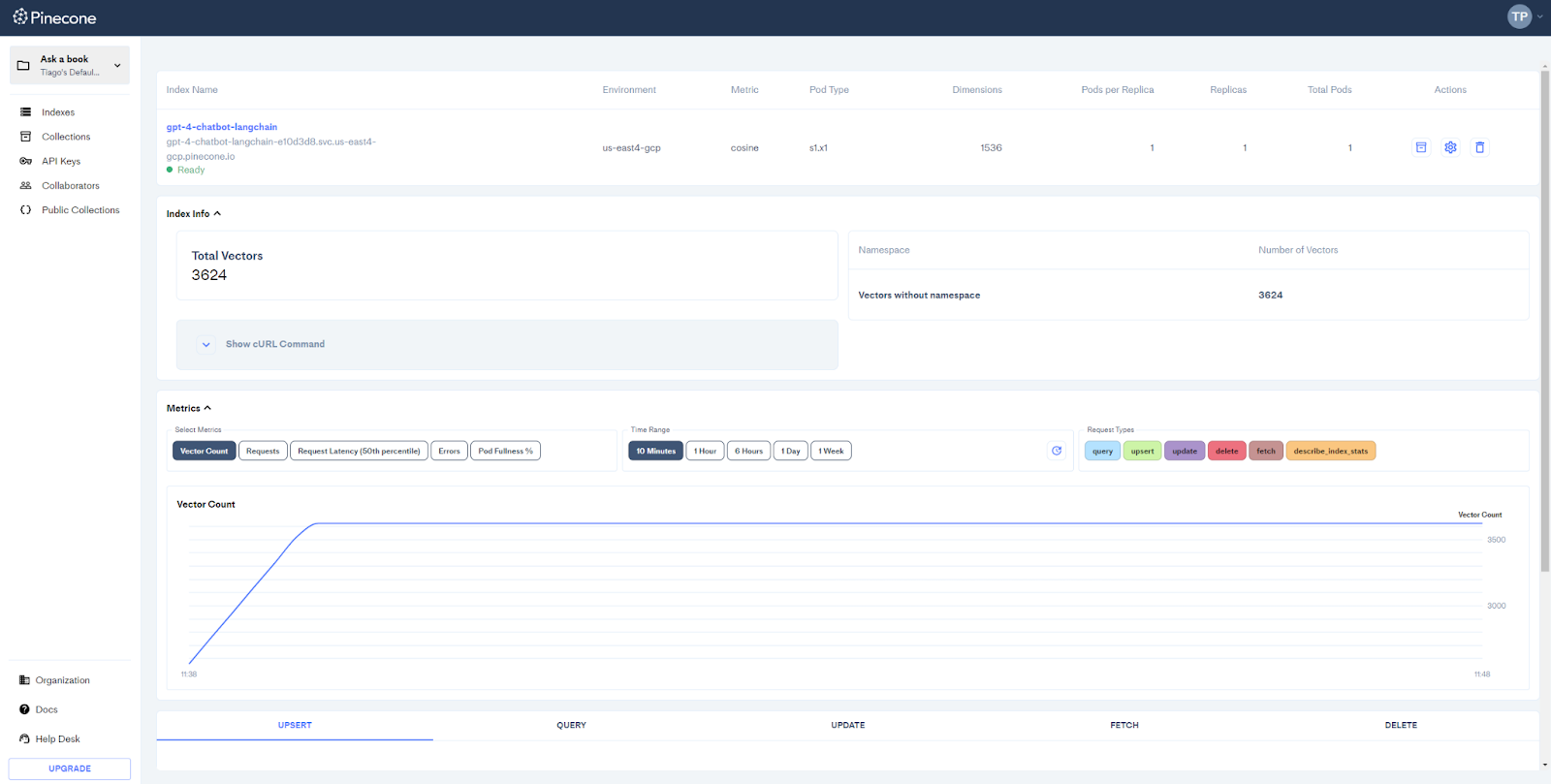The width and height of the screenshot is (1551, 784).
Task: Switch to the DELETE tab
Action: click(x=1401, y=725)
